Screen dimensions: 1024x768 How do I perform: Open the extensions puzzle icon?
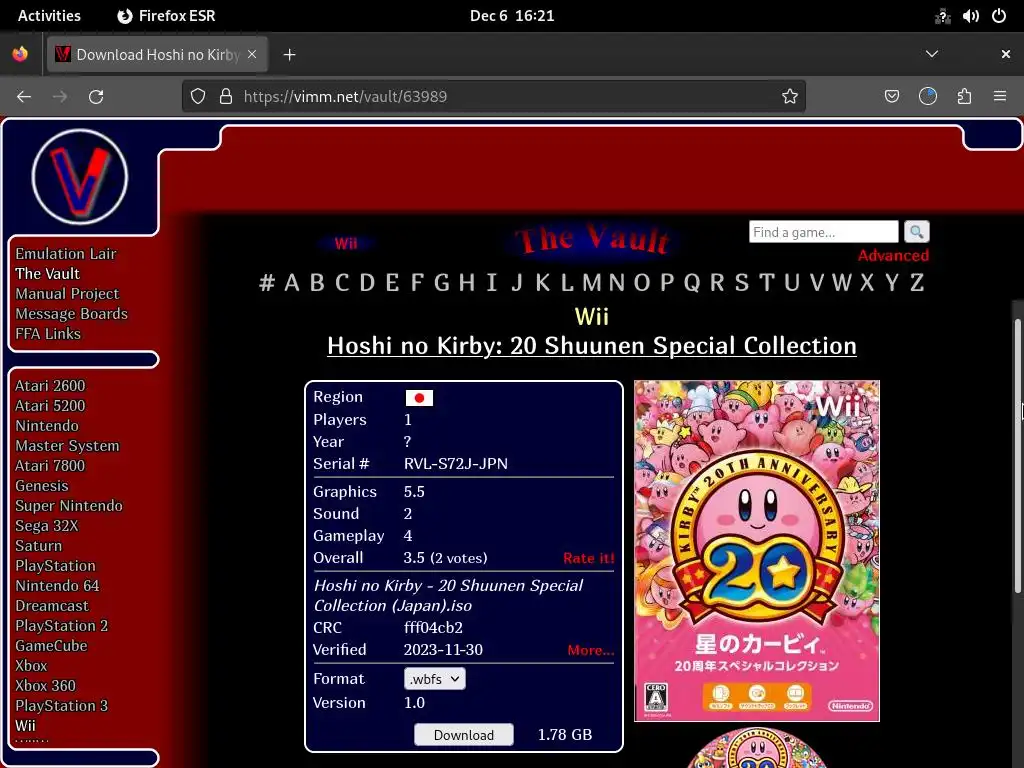click(964, 97)
